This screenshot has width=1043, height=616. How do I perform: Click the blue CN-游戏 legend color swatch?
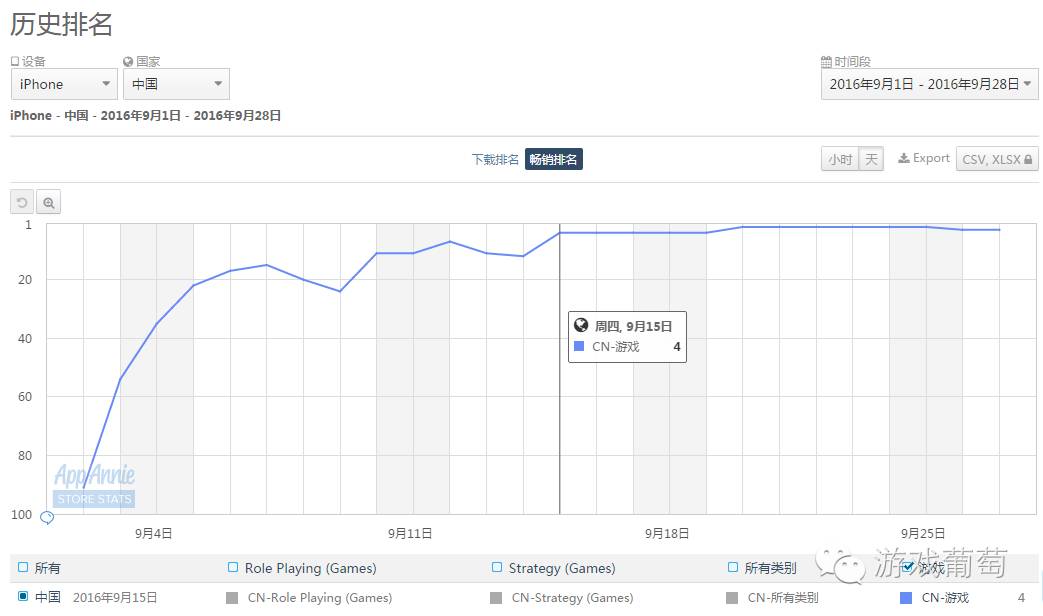[x=906, y=598]
